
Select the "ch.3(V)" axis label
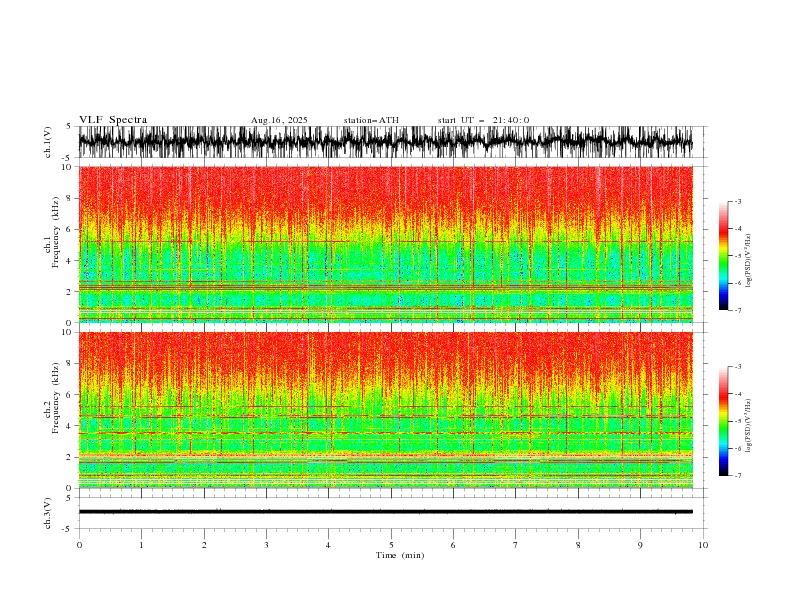pos(48,513)
